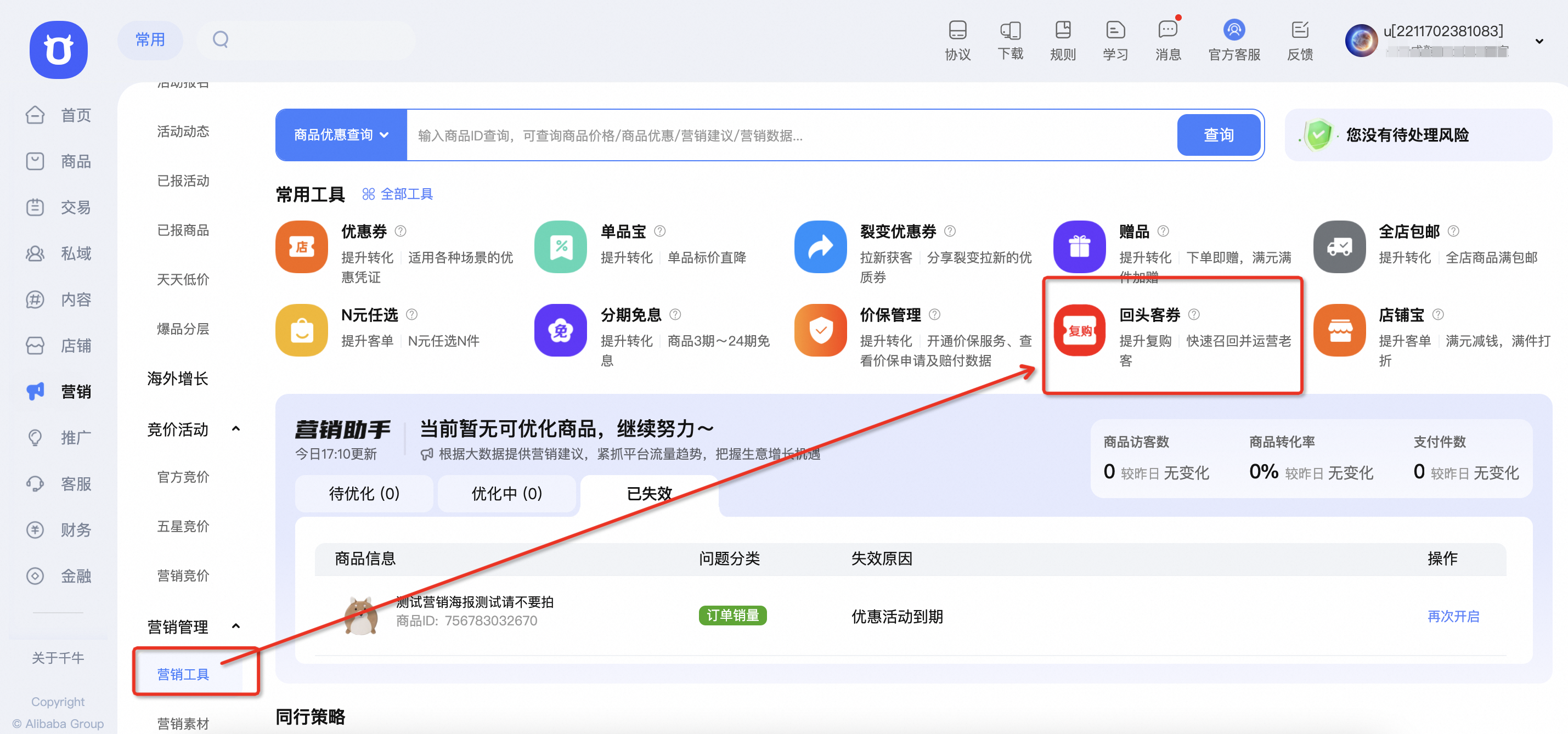Open the 客服 customer service sidebar item
This screenshot has width=1568, height=734.
59,484
